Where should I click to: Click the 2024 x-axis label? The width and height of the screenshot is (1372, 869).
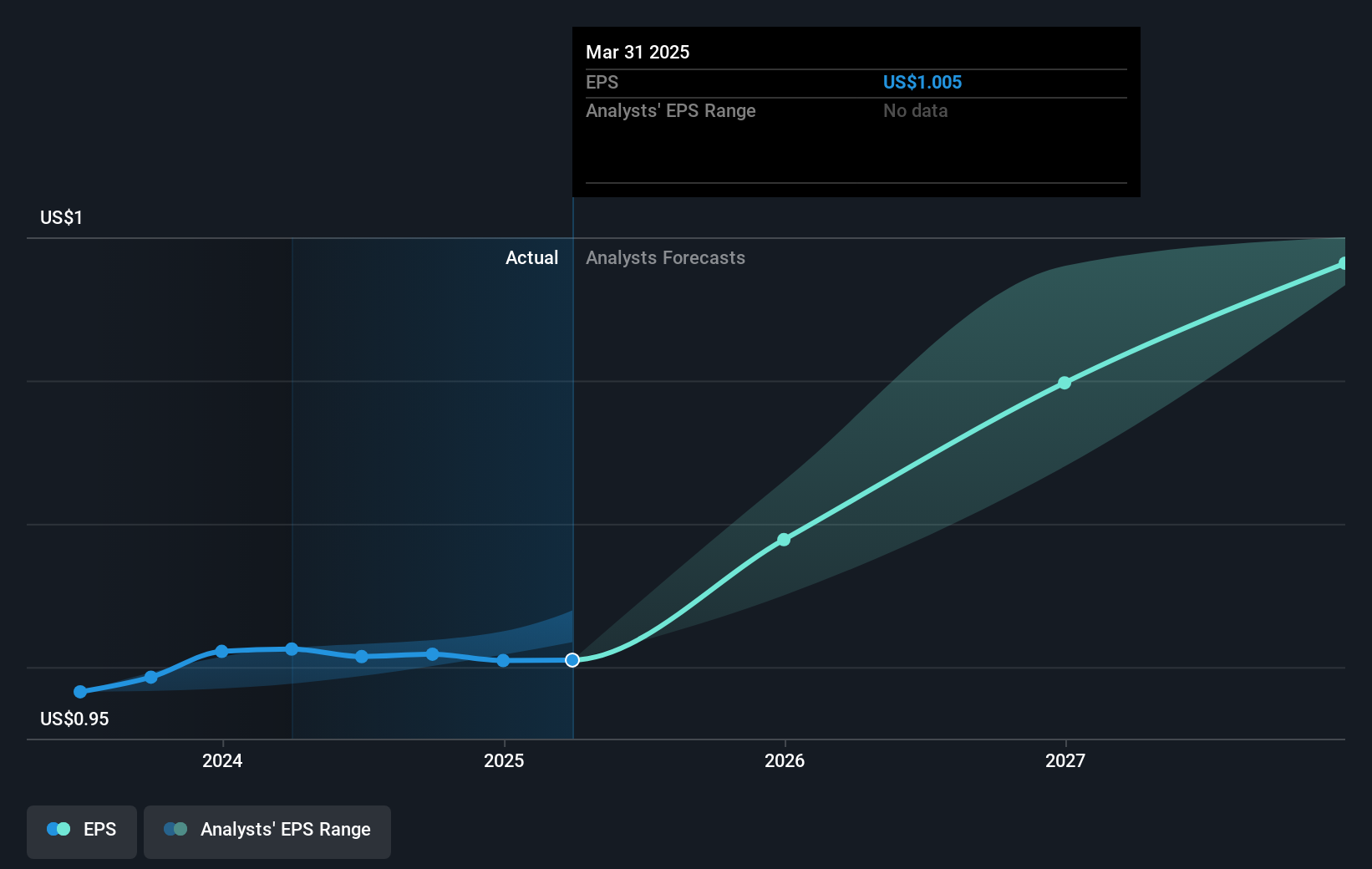tap(222, 760)
